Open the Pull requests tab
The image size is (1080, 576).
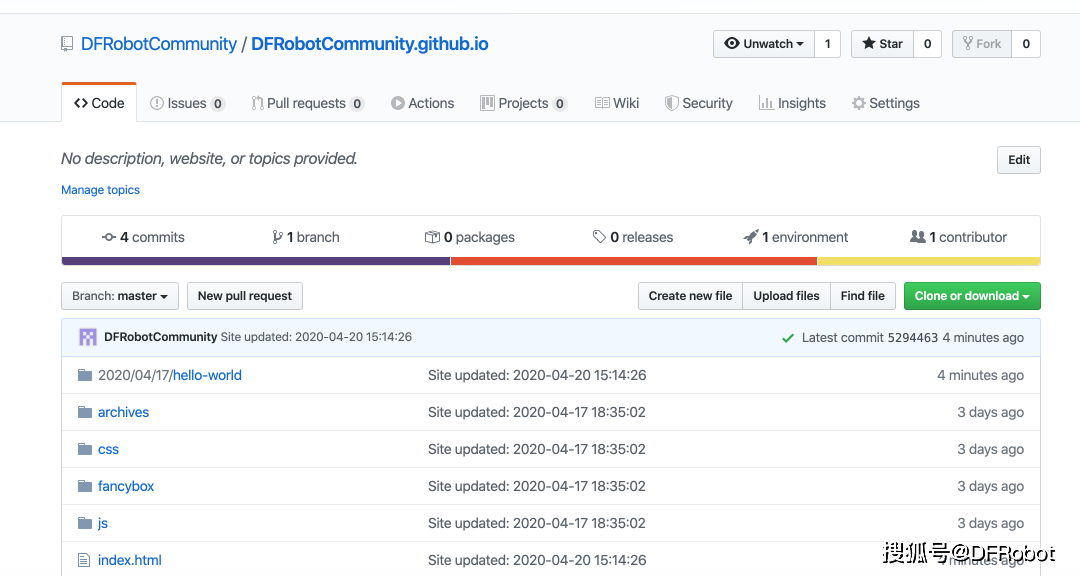pyautogui.click(x=307, y=103)
